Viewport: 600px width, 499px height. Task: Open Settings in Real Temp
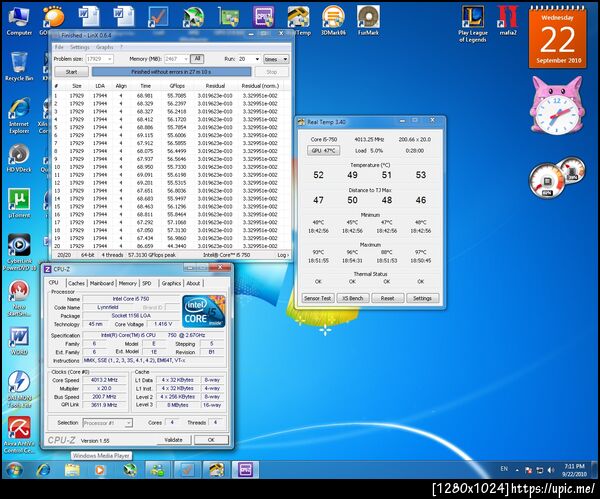pos(422,298)
